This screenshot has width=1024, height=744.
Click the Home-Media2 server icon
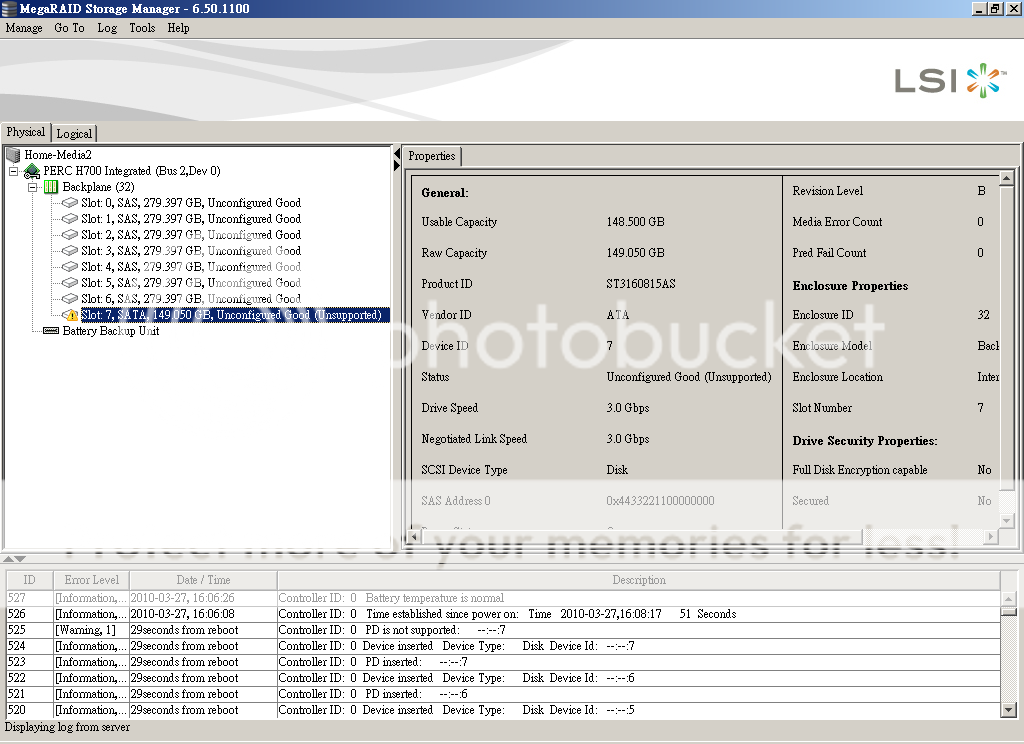(x=13, y=155)
